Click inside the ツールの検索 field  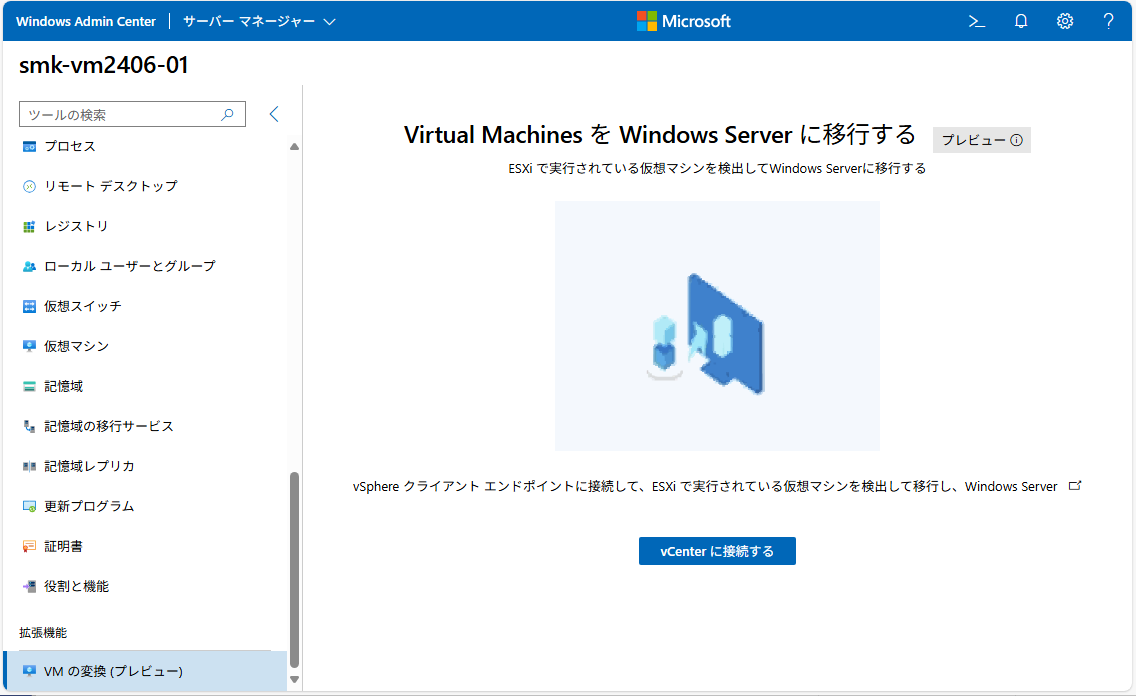coord(120,114)
